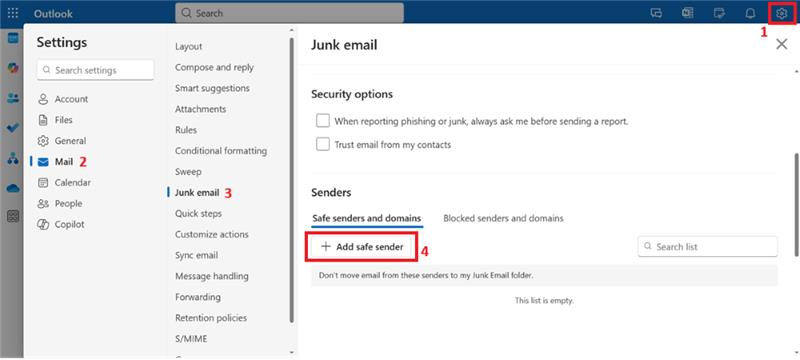800x360 pixels.
Task: Click the magnifier icon in Search list
Action: coord(648,247)
